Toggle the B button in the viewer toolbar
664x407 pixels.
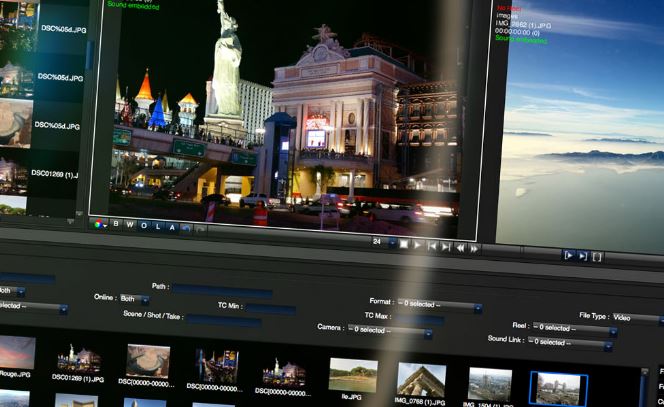click(x=116, y=224)
